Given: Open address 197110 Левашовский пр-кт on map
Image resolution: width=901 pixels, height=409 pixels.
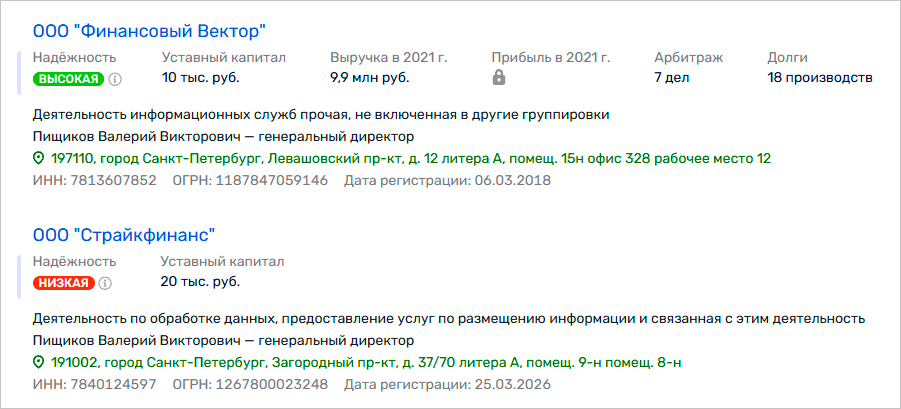Looking at the screenshot, I should [x=411, y=158].
